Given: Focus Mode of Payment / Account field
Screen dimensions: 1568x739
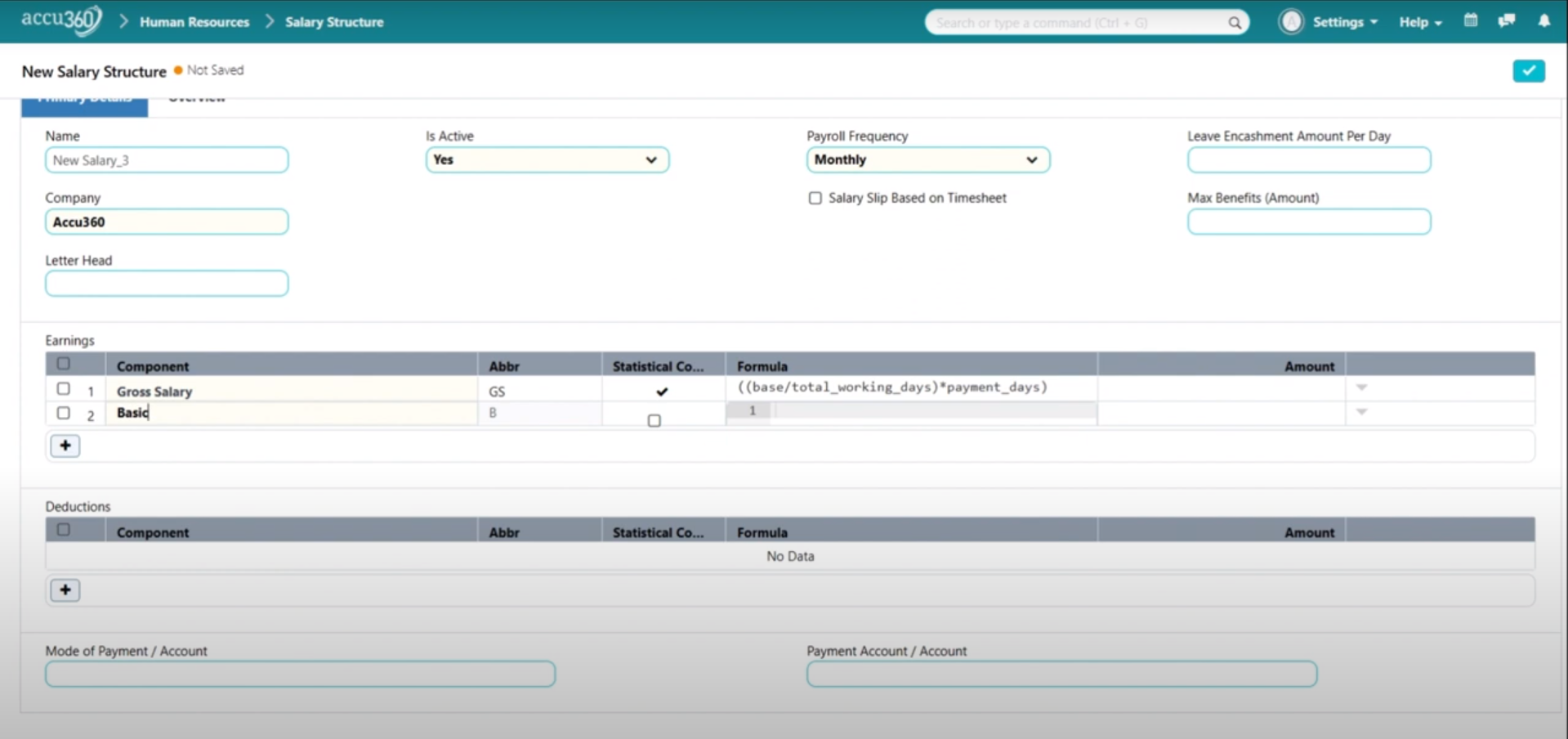Looking at the screenshot, I should pos(301,674).
